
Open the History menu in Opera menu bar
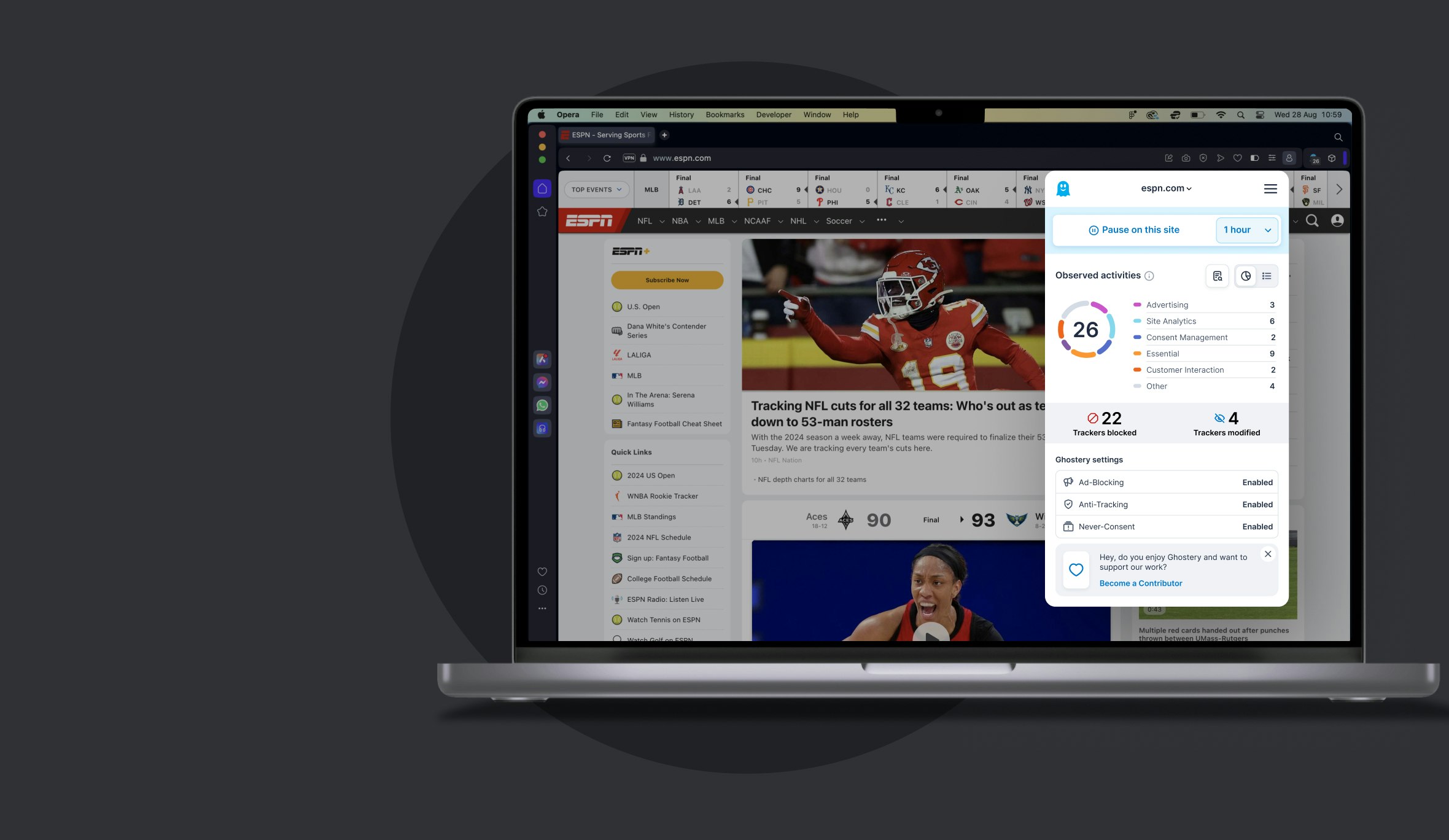(682, 113)
